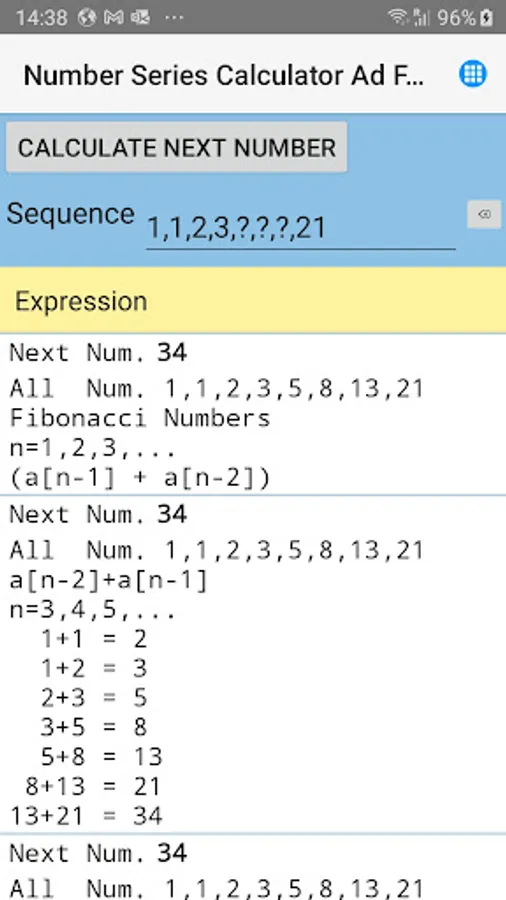The height and width of the screenshot is (900, 506).
Task: Tap the cellular signal strength icon
Action: (421, 17)
